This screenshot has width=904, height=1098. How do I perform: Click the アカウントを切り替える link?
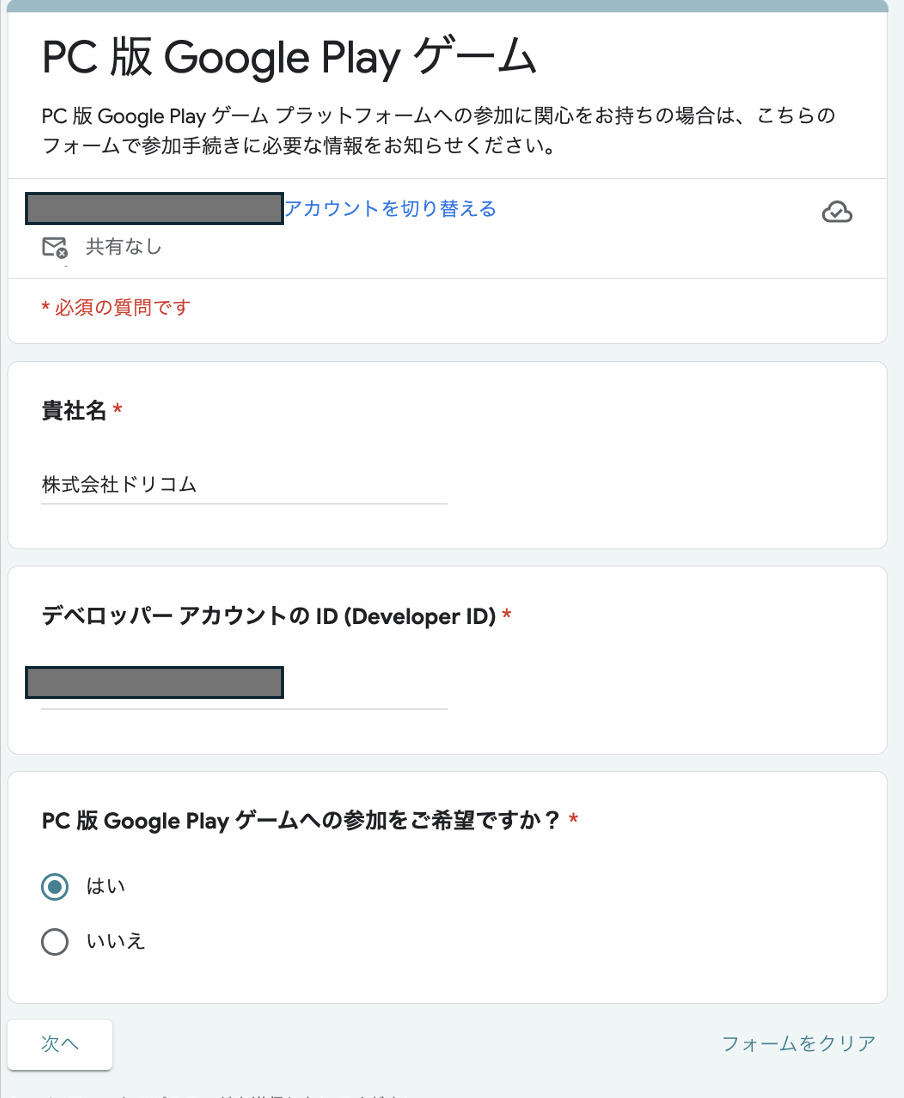click(x=390, y=209)
